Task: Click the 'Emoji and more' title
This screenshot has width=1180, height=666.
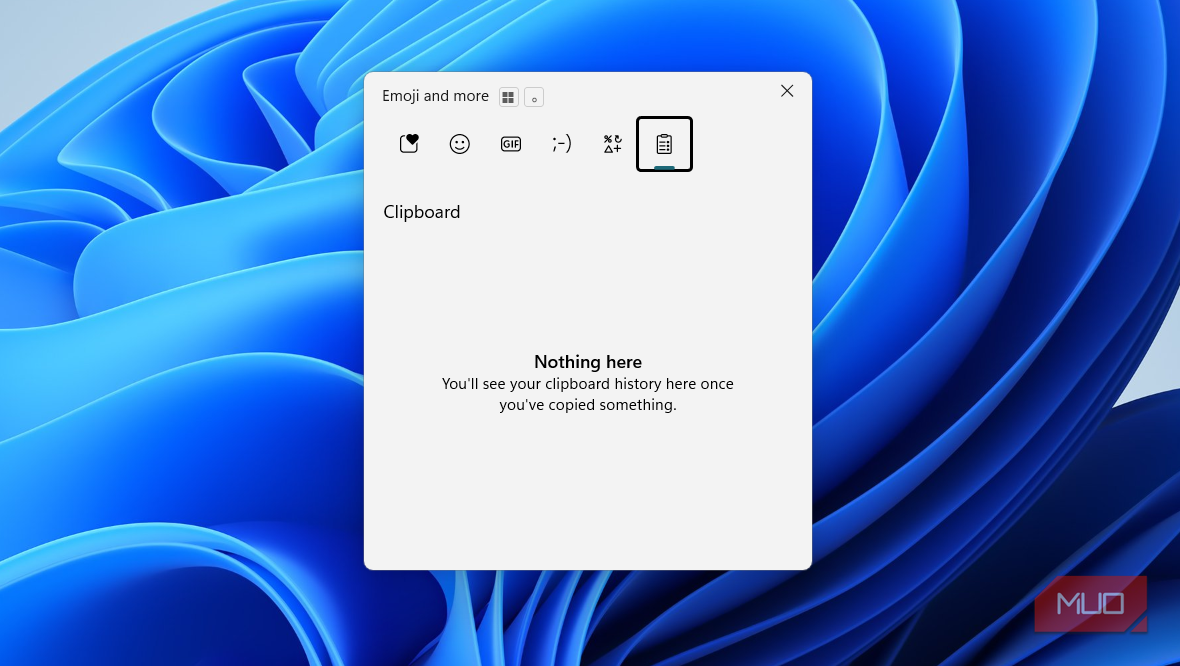Action: [x=436, y=96]
